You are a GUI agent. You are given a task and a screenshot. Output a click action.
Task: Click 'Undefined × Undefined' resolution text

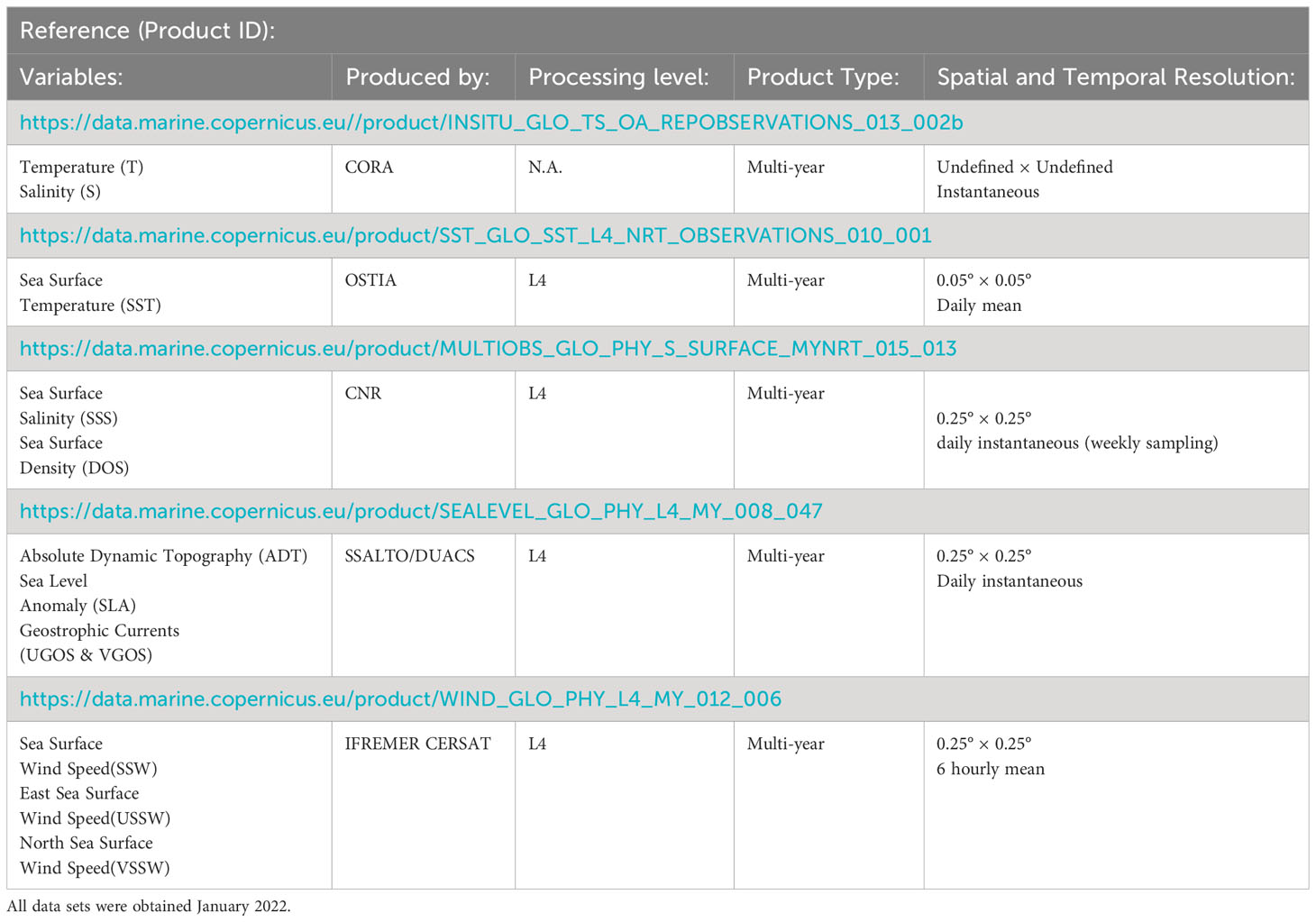[x=1025, y=168]
